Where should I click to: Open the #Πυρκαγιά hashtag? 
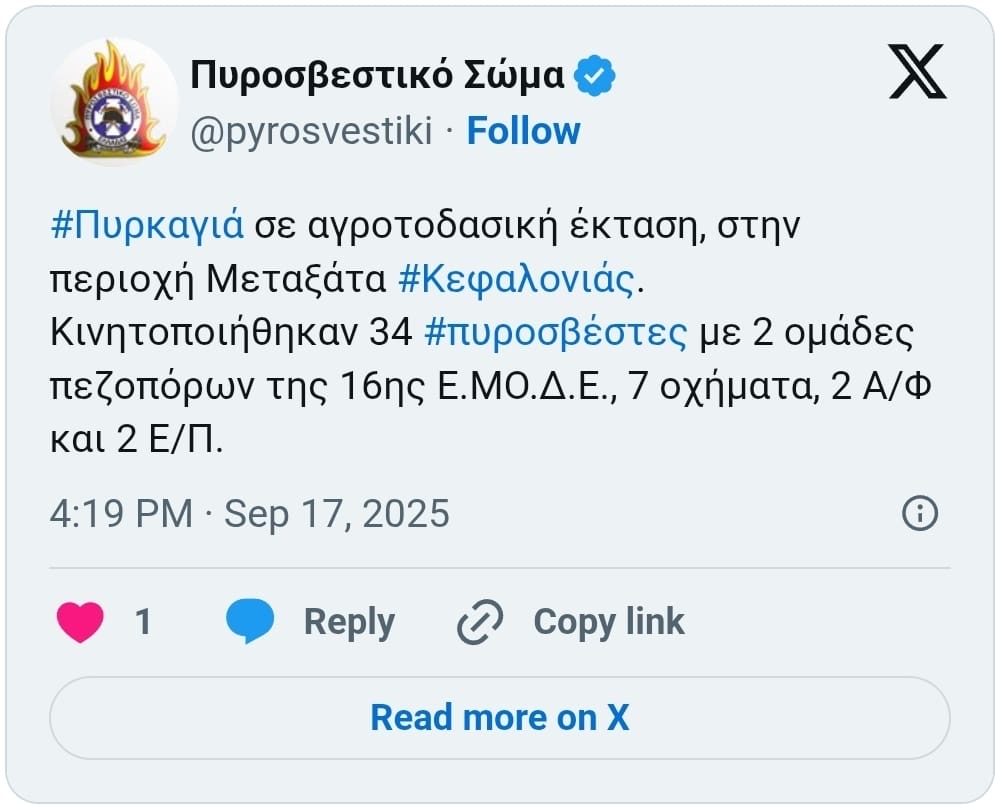tap(146, 226)
